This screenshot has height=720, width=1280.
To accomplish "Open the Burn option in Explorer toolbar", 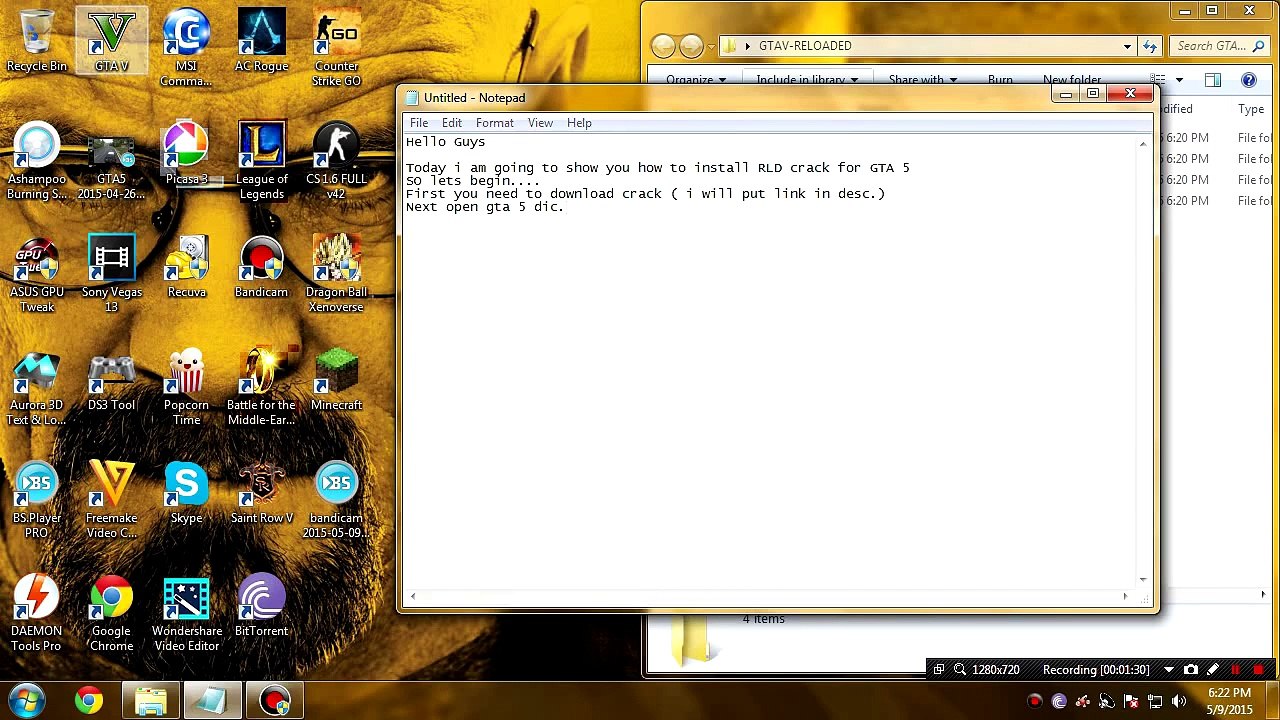I will [1000, 80].
